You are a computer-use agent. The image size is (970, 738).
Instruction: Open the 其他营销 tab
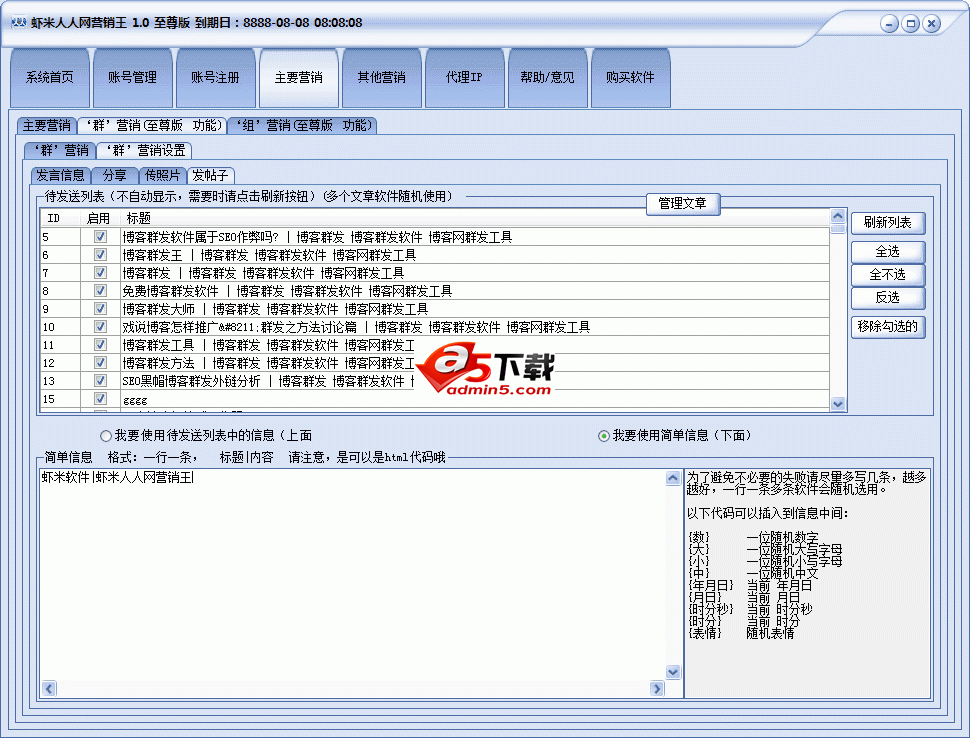(x=382, y=77)
